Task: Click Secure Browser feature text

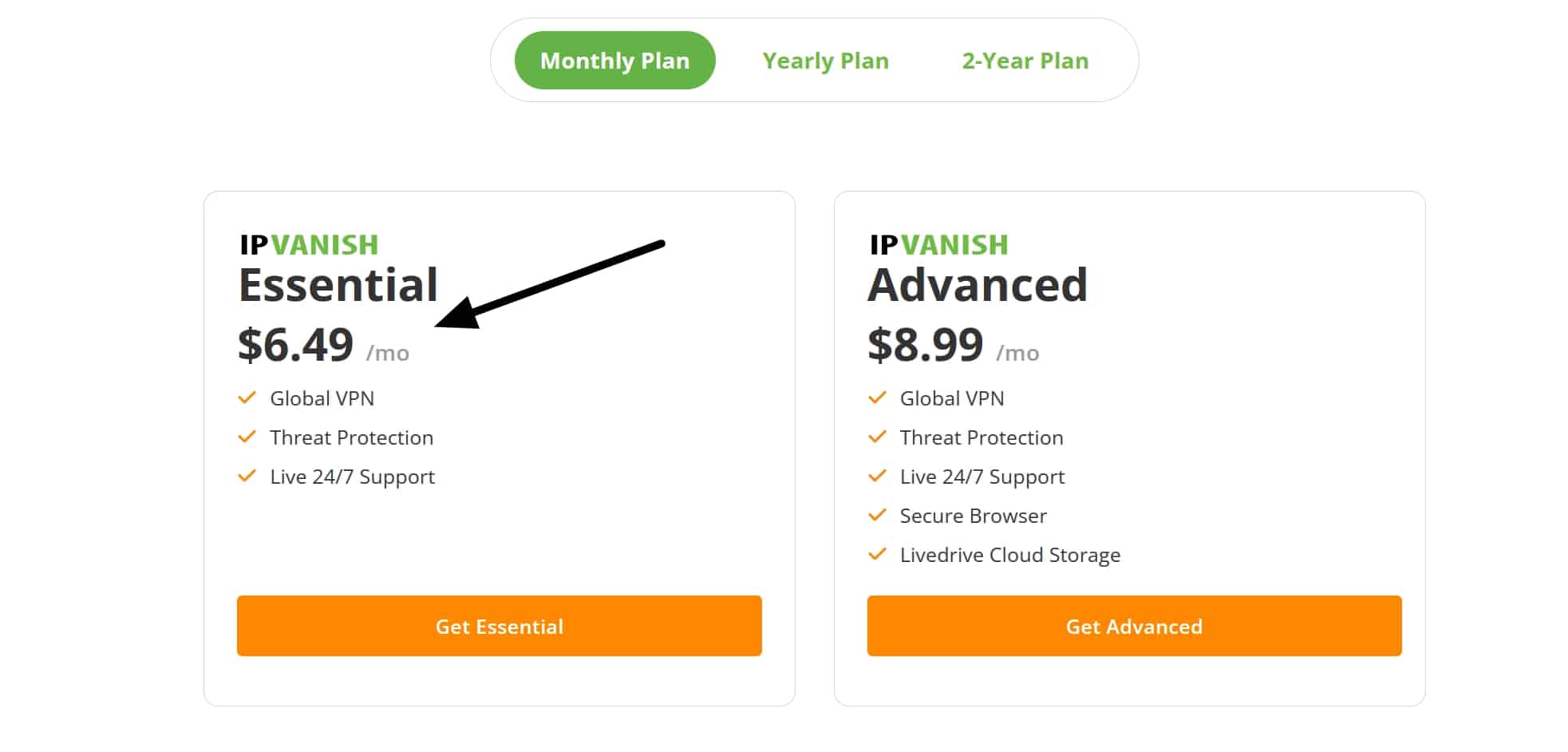Action: [x=974, y=516]
